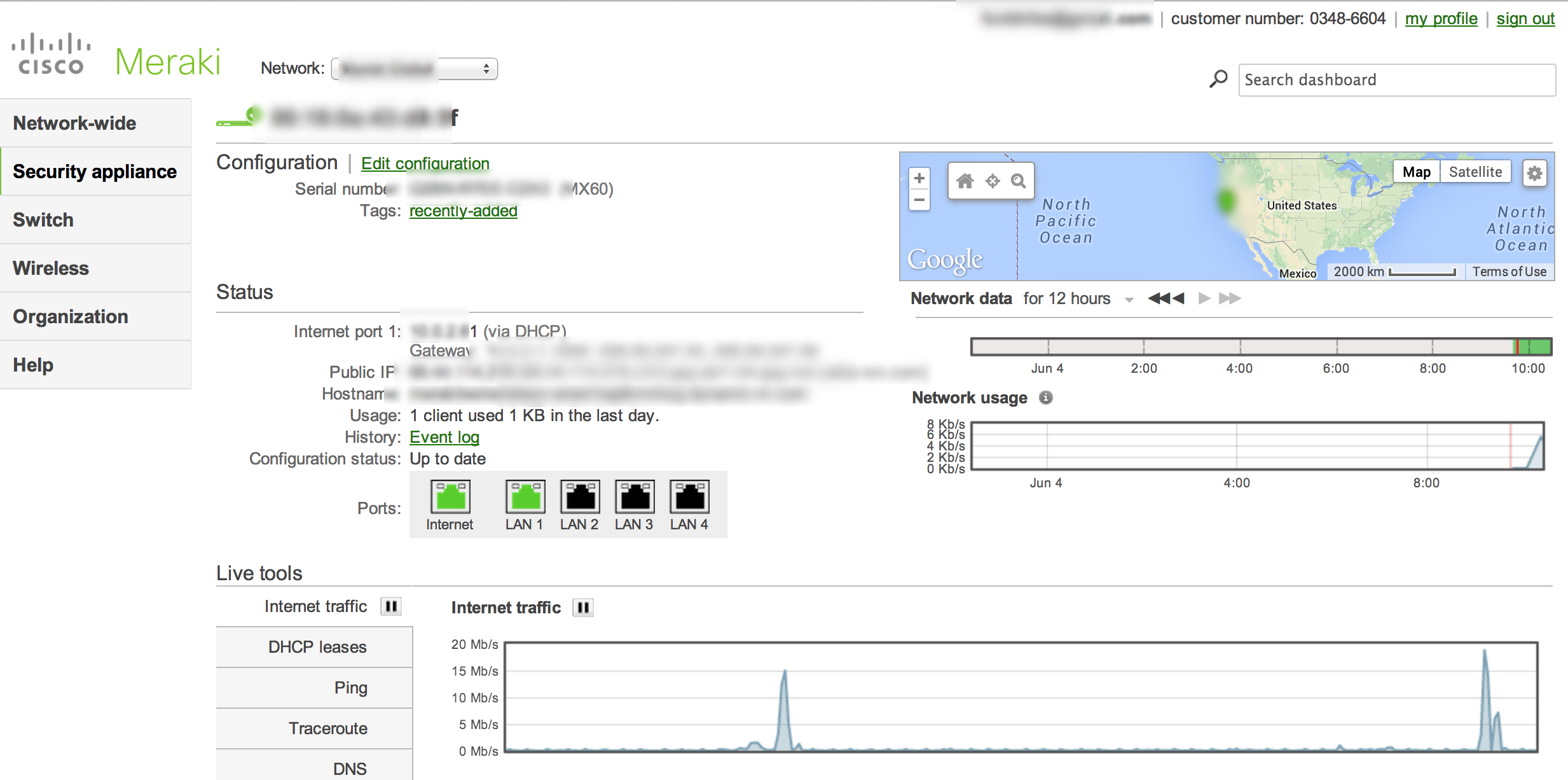Toggle pause next to Internet traffic tool
This screenshot has height=780, width=1568.
(x=391, y=606)
